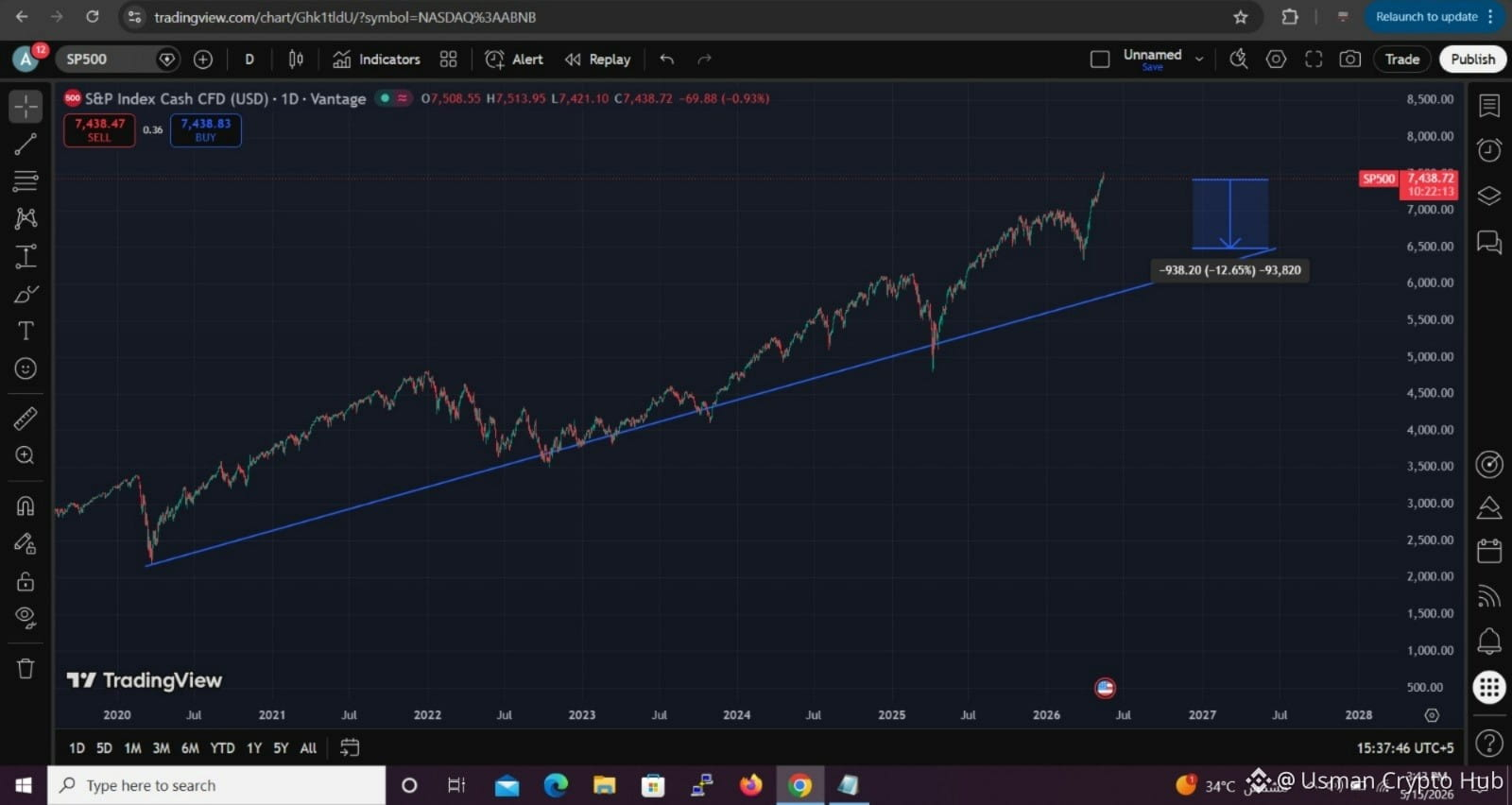The image size is (1512, 805).
Task: Select the 1D time range
Action: (77, 747)
